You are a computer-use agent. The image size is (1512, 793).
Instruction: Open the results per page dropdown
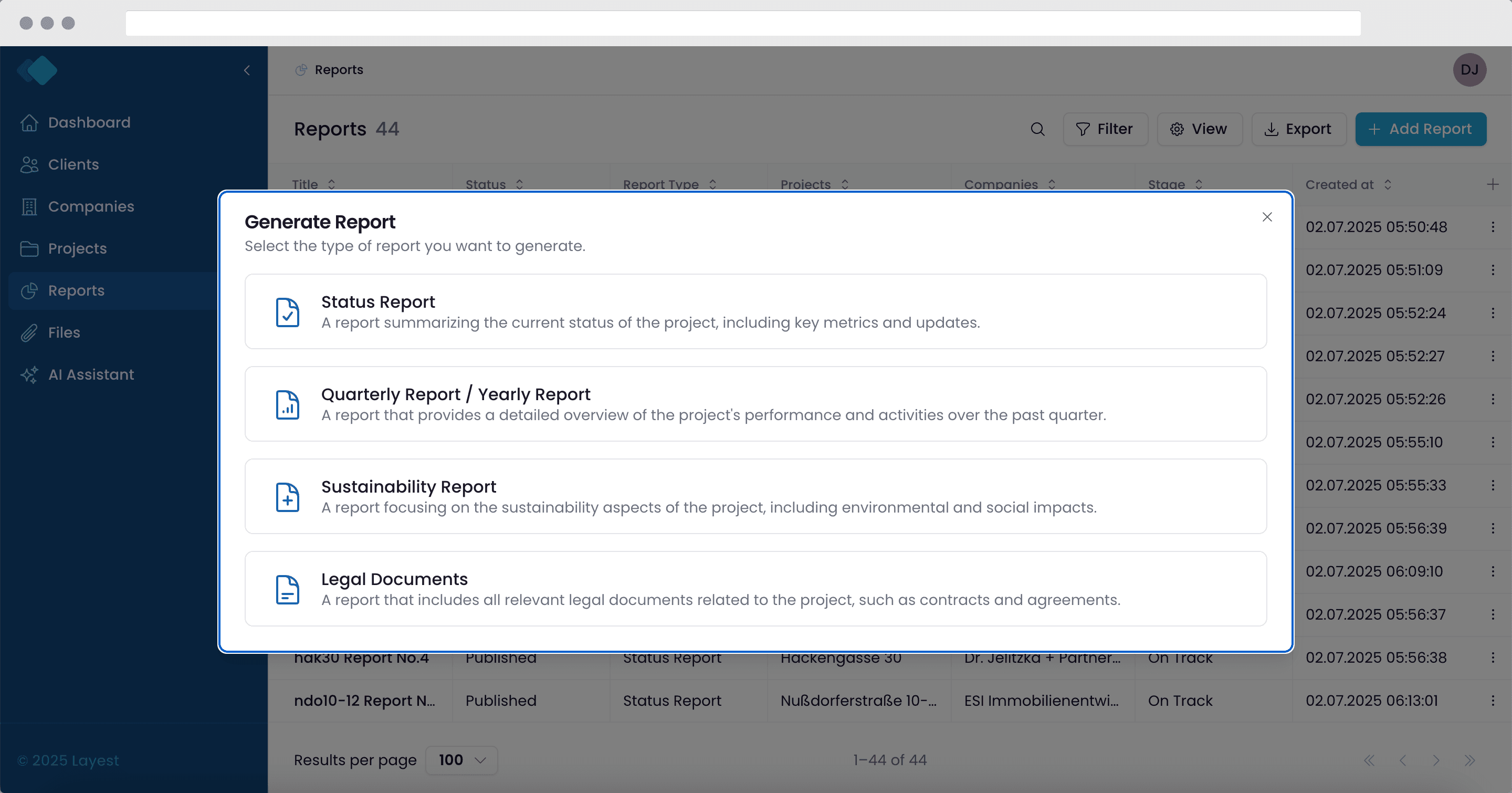[x=461, y=759]
